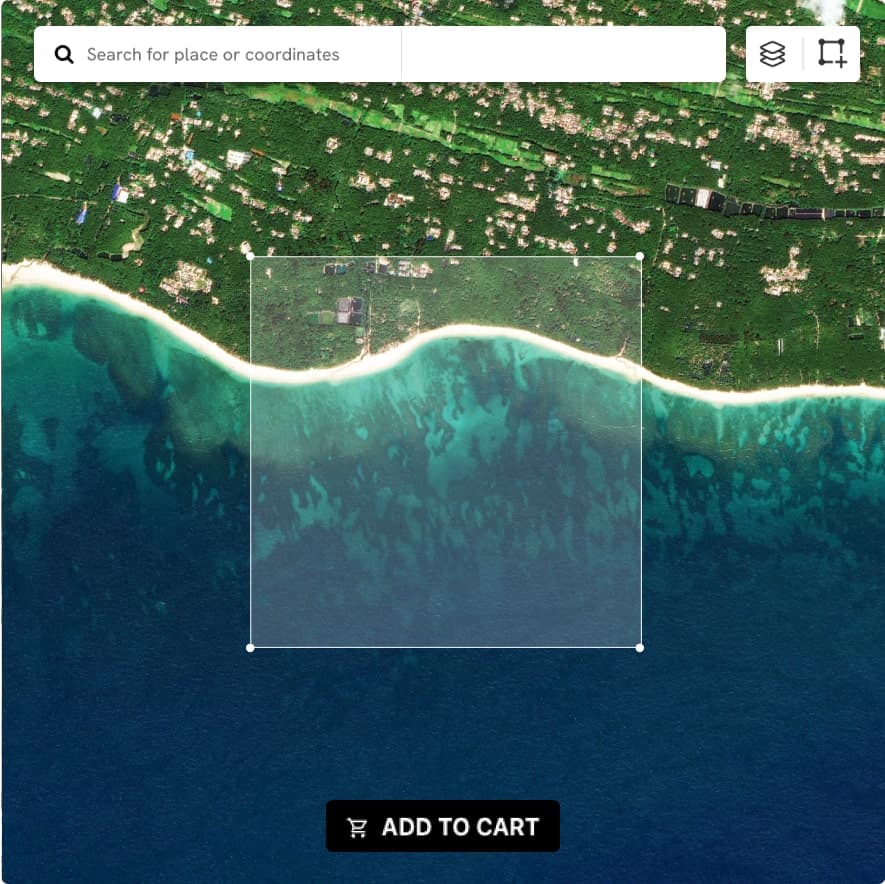The height and width of the screenshot is (884, 885).
Task: Click the top-left selection corner handle
Action: (250, 257)
